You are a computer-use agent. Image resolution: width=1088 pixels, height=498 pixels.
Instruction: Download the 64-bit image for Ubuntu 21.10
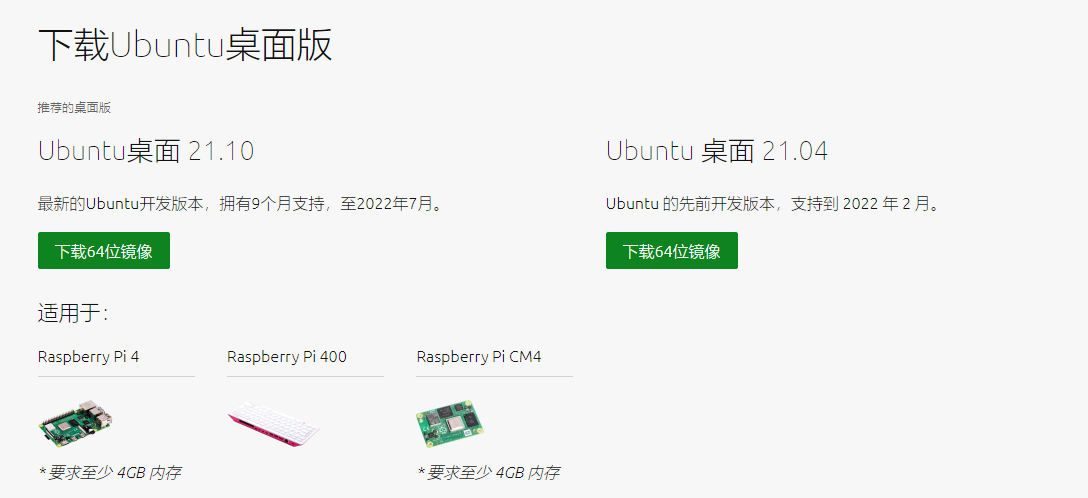coord(104,250)
